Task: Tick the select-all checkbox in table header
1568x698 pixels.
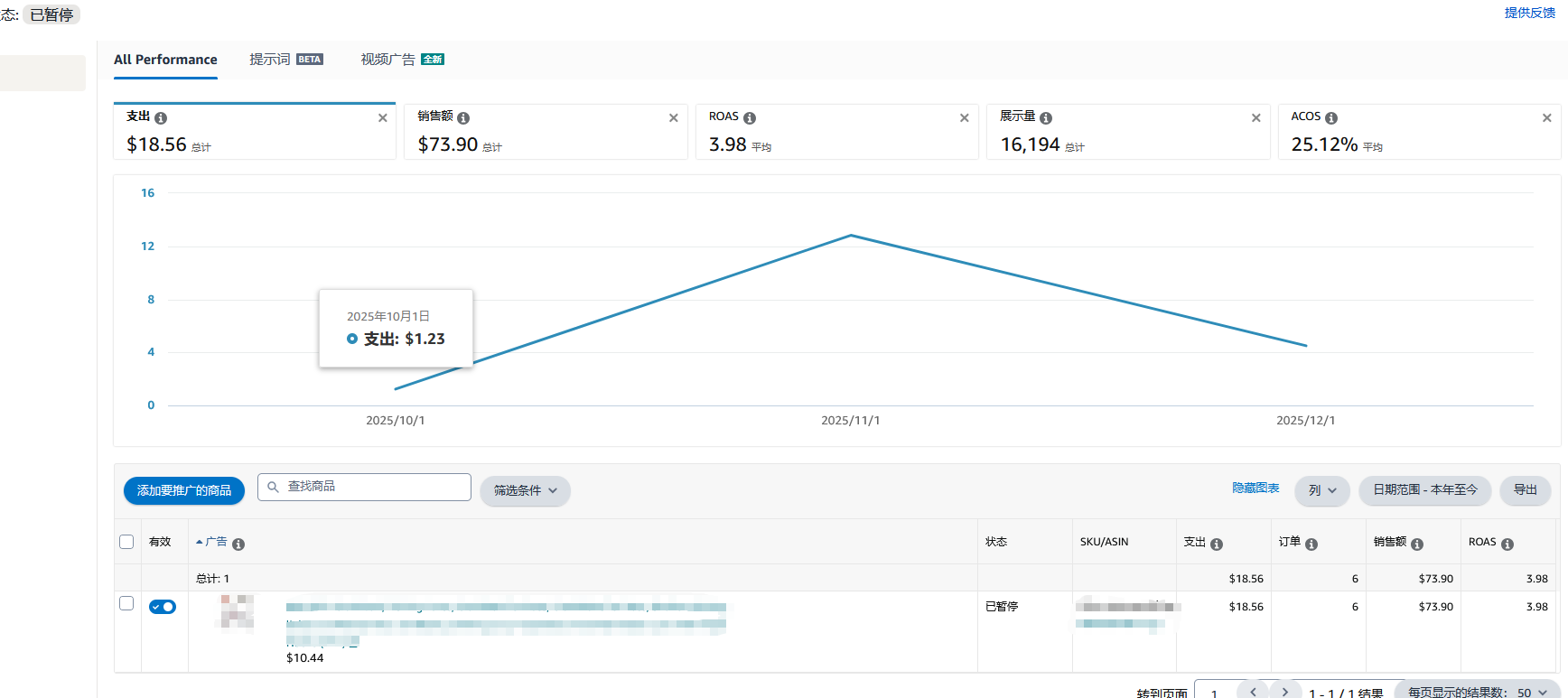Action: coord(126,542)
